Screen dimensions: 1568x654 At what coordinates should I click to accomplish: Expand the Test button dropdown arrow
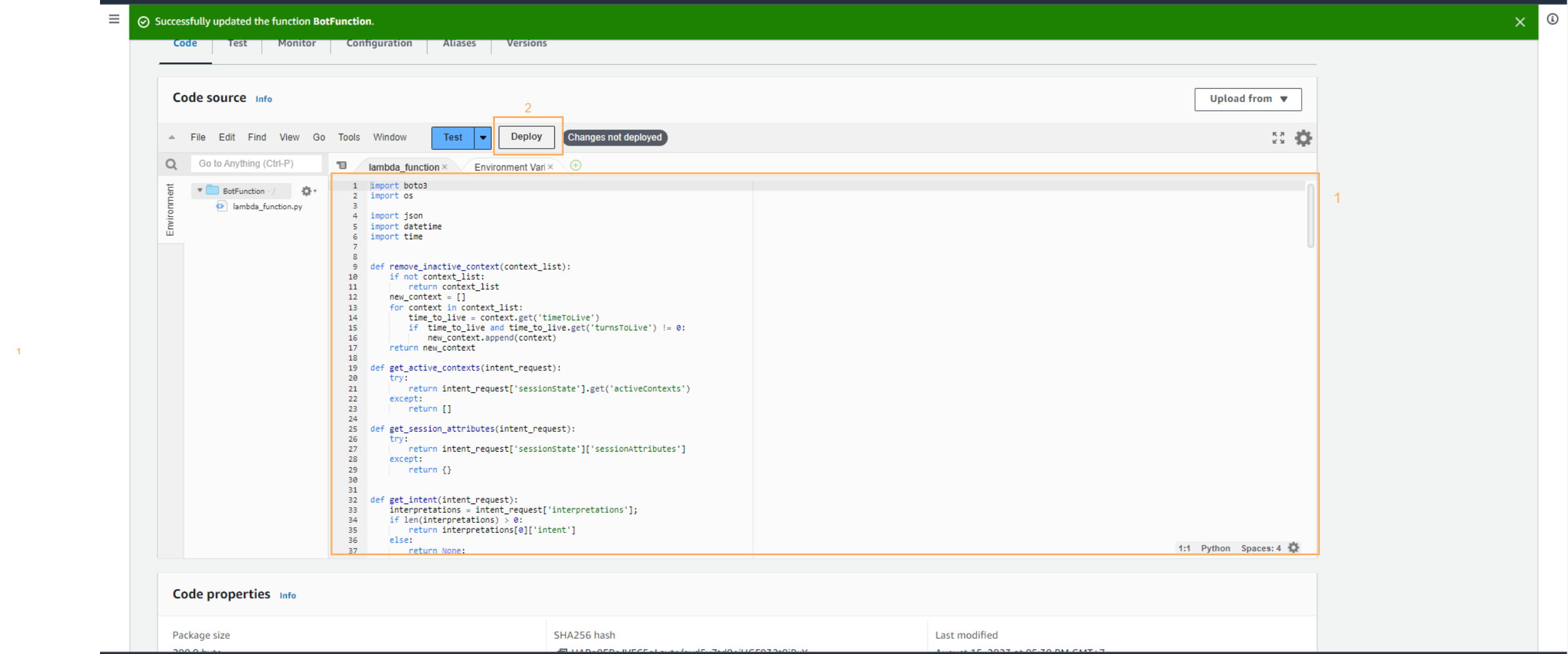pyautogui.click(x=482, y=137)
